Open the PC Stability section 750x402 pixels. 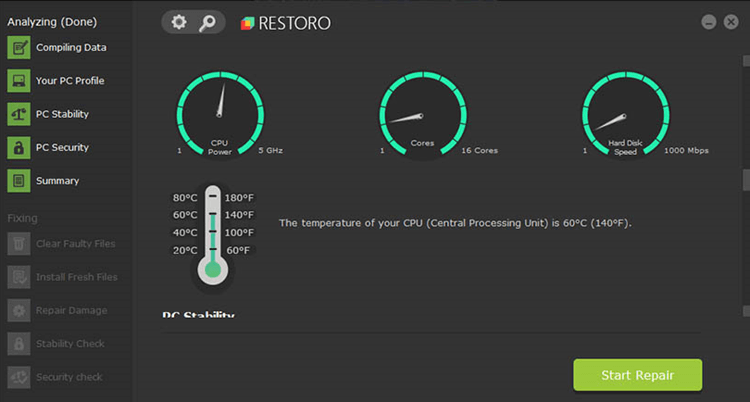tap(62, 114)
